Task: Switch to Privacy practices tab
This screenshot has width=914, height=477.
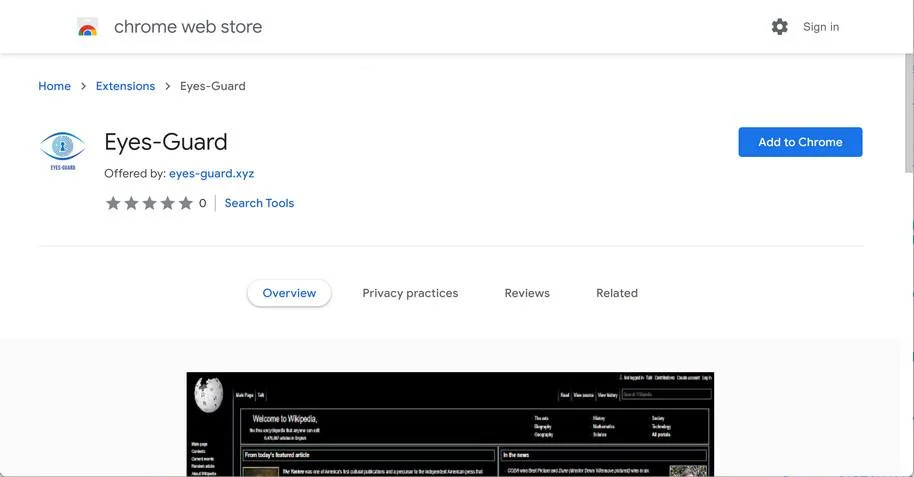Action: pos(410,293)
